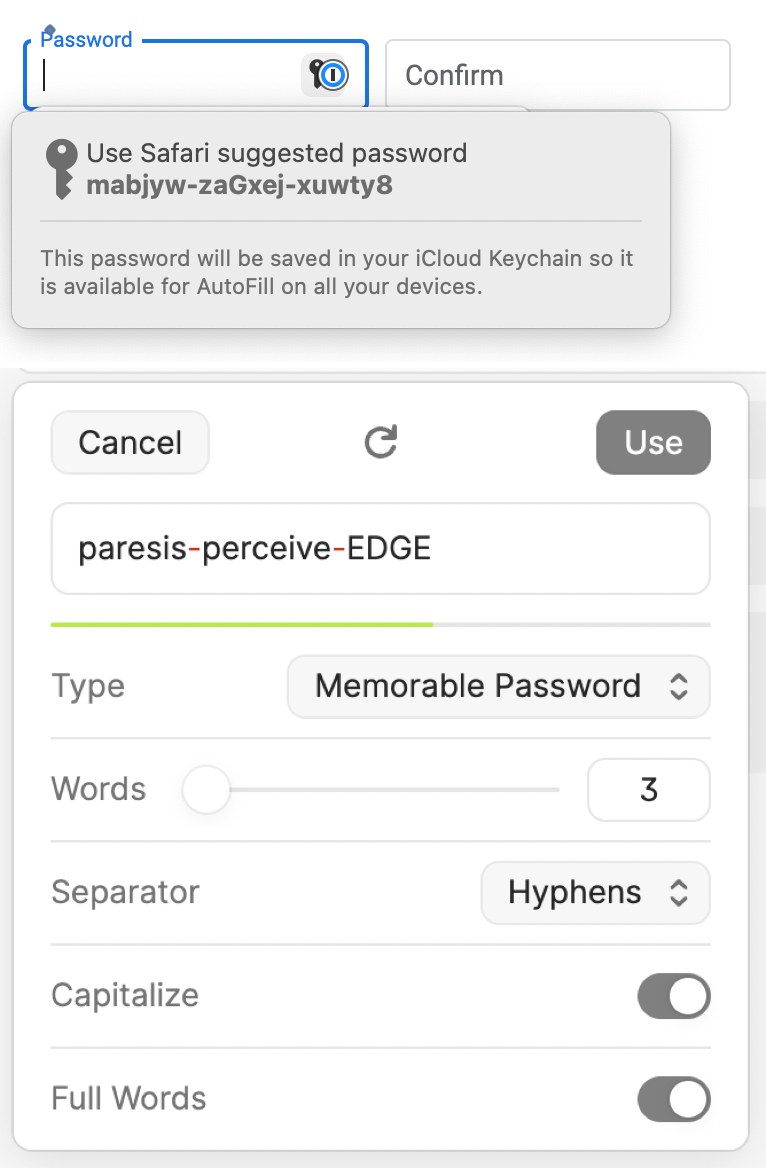Toggle the Capitalize switch
Viewport: 766px width, 1168px height.
[x=674, y=996]
